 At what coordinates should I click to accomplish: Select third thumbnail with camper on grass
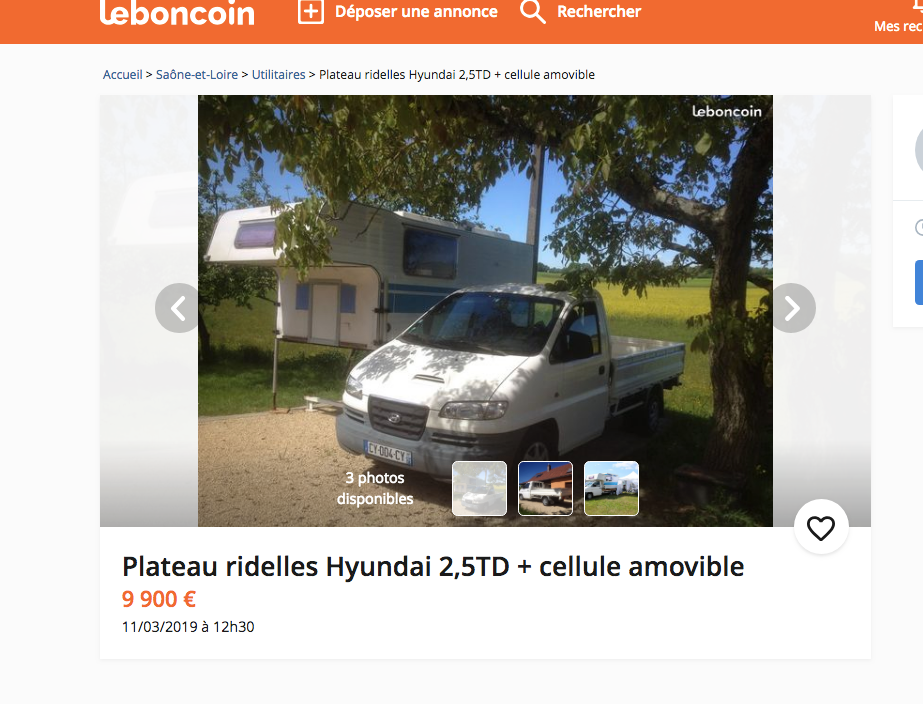click(611, 489)
